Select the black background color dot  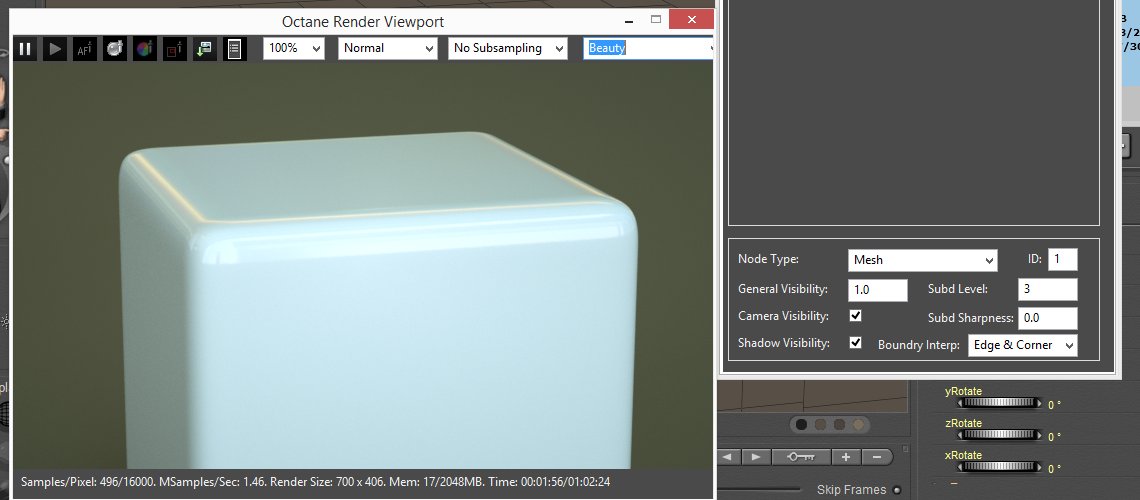(801, 424)
